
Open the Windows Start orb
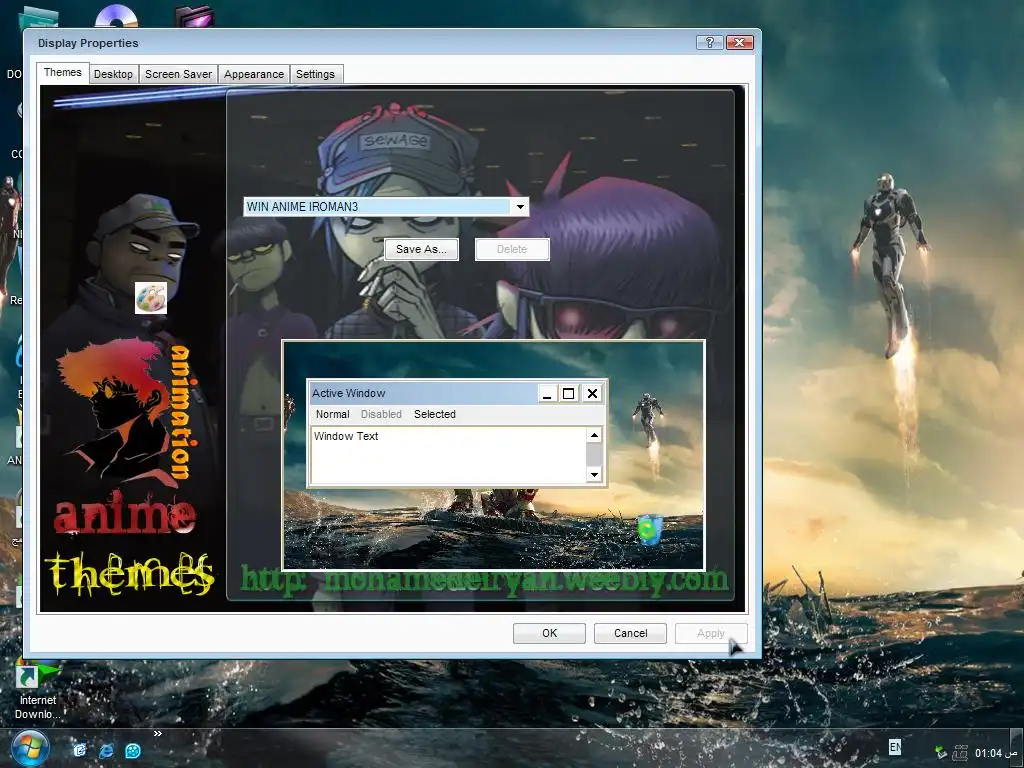(29, 750)
